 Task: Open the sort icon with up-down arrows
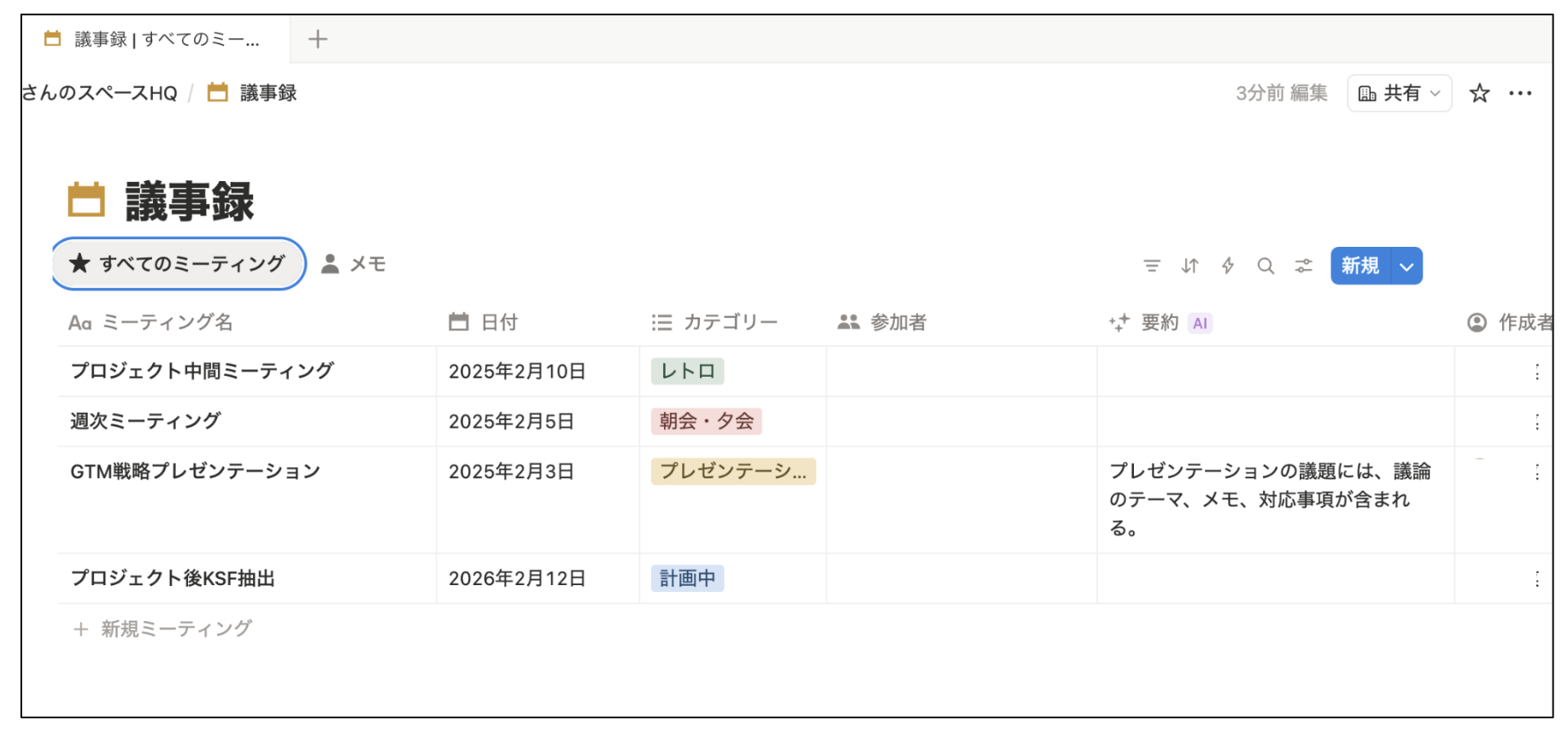(x=1189, y=266)
